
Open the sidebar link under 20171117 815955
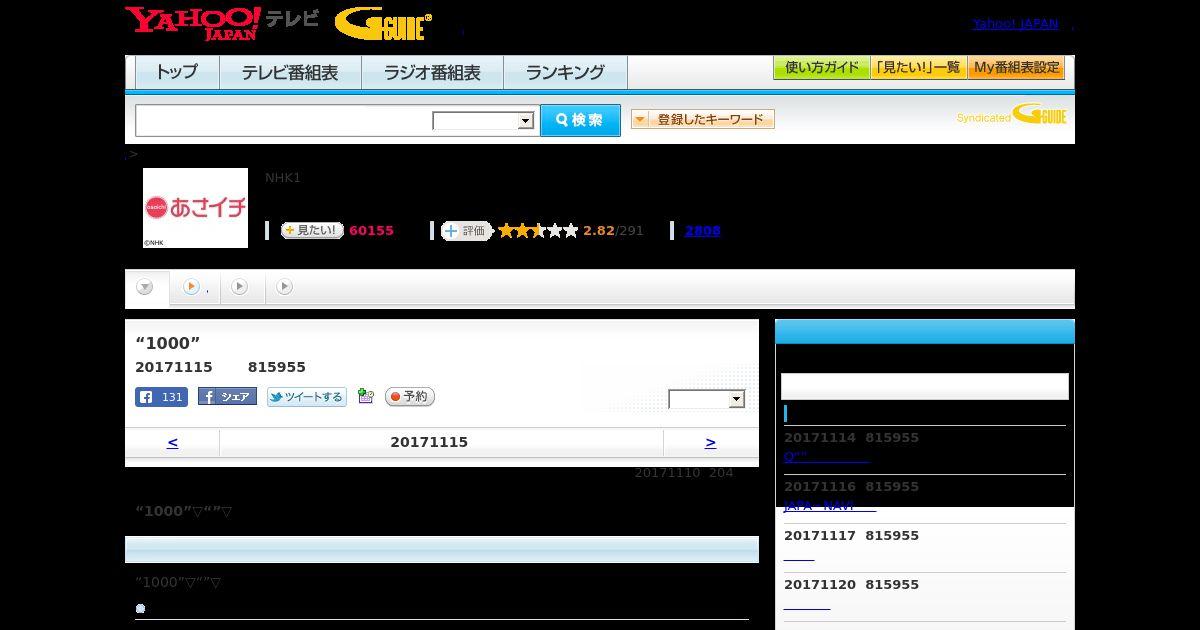click(799, 555)
